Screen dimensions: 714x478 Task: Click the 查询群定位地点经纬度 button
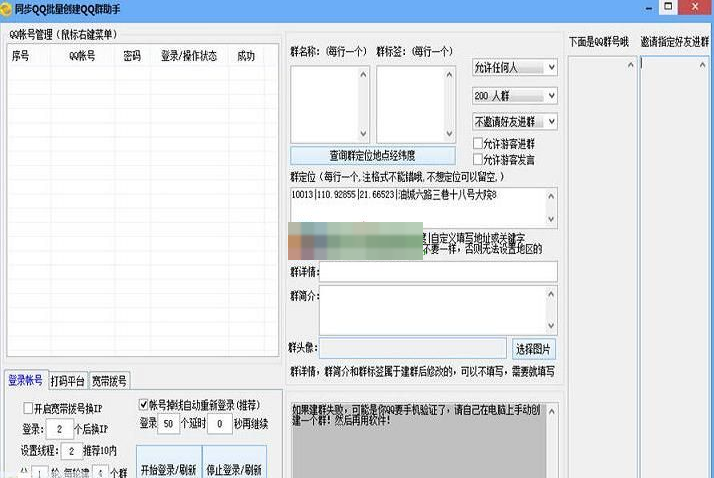tap(372, 156)
